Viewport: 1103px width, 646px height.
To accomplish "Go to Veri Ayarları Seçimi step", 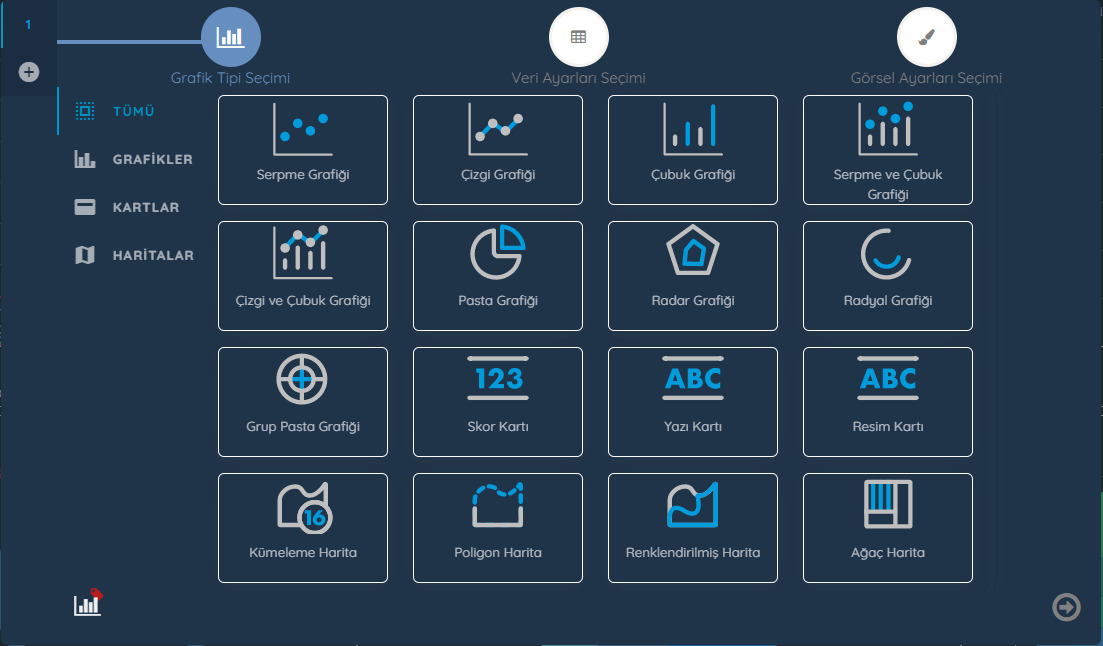I will point(578,37).
